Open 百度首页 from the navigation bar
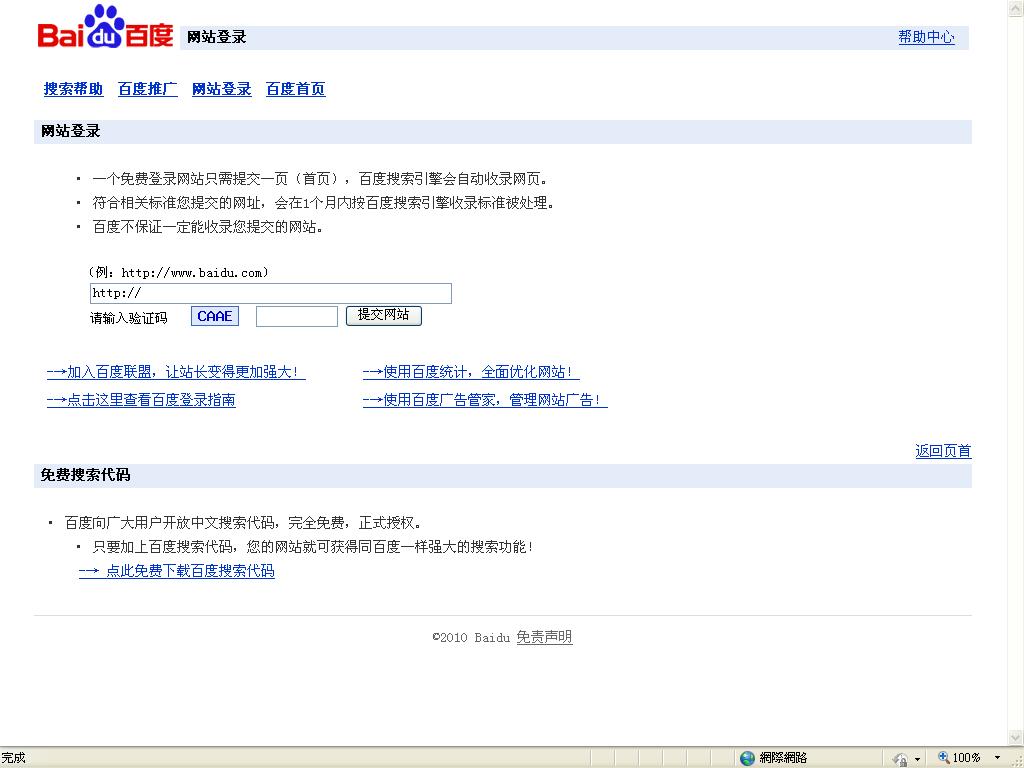 click(x=295, y=89)
